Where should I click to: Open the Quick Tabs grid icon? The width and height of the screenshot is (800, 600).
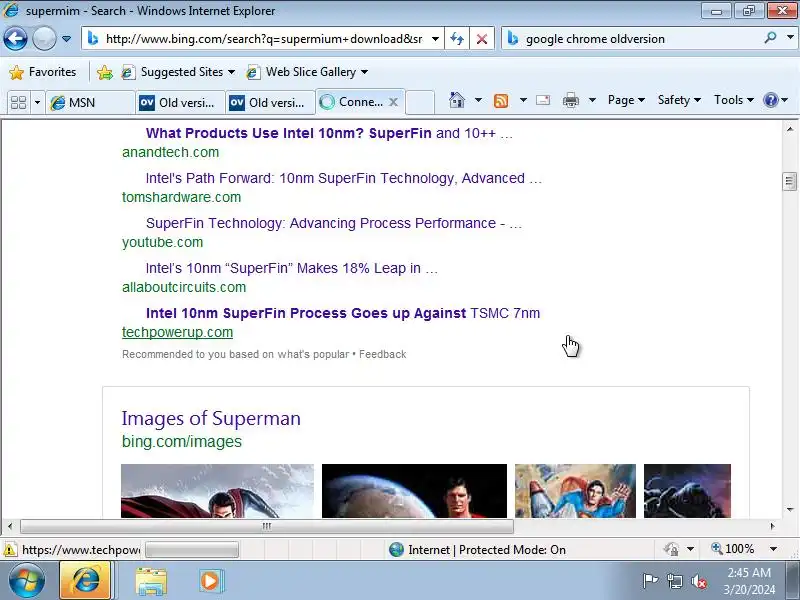coord(18,103)
